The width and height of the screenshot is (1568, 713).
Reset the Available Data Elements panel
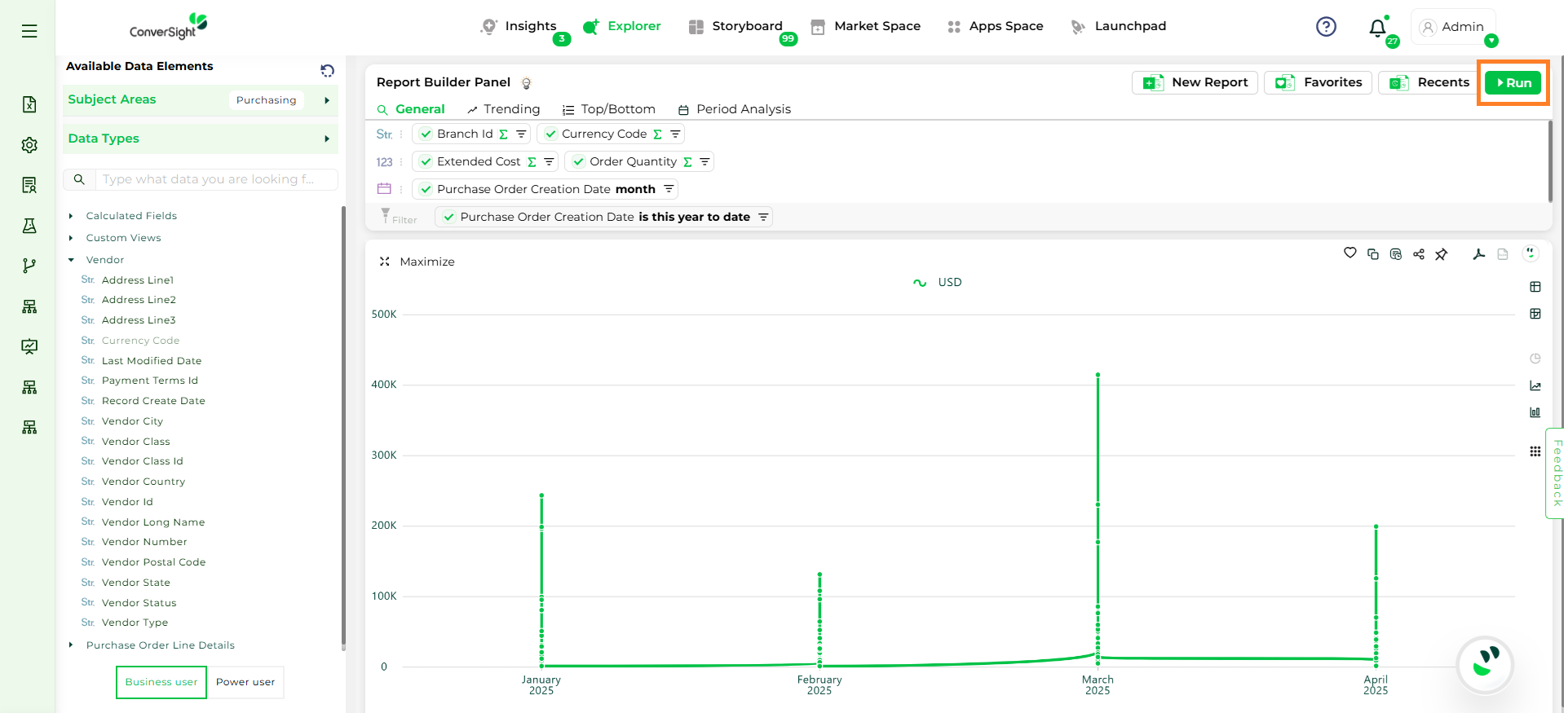pos(327,70)
